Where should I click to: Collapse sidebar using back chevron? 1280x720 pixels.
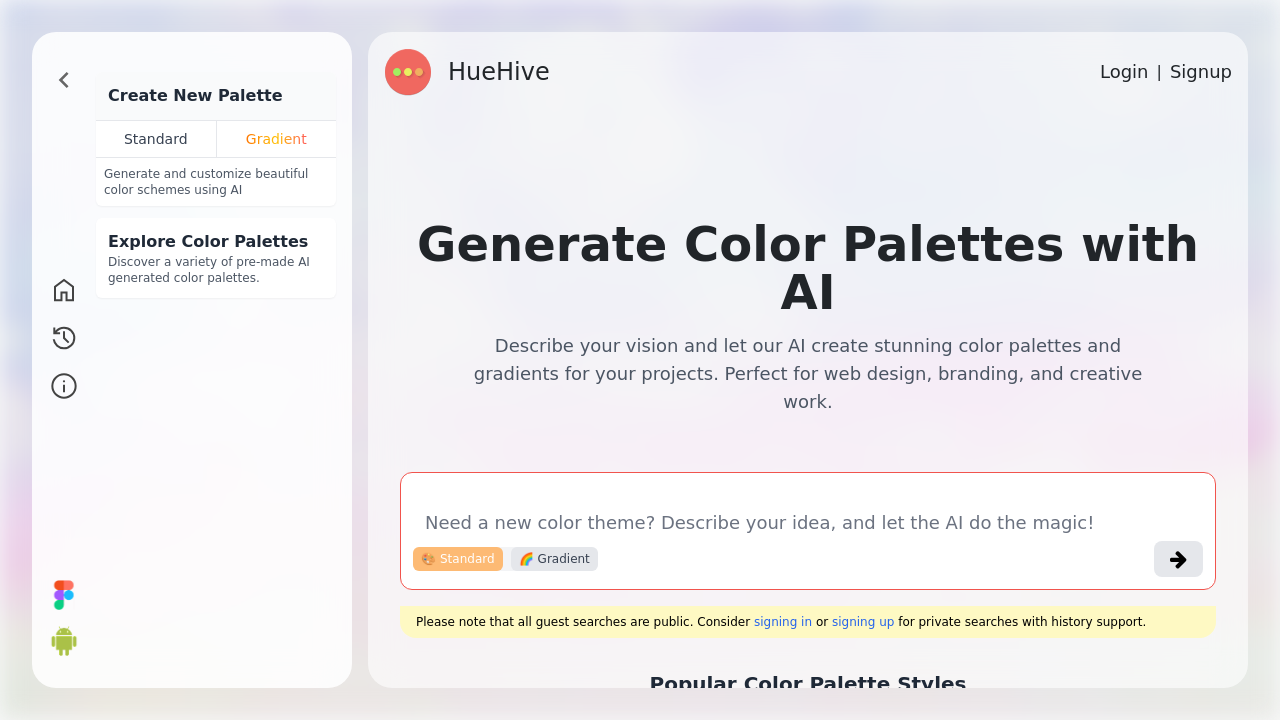[63, 80]
